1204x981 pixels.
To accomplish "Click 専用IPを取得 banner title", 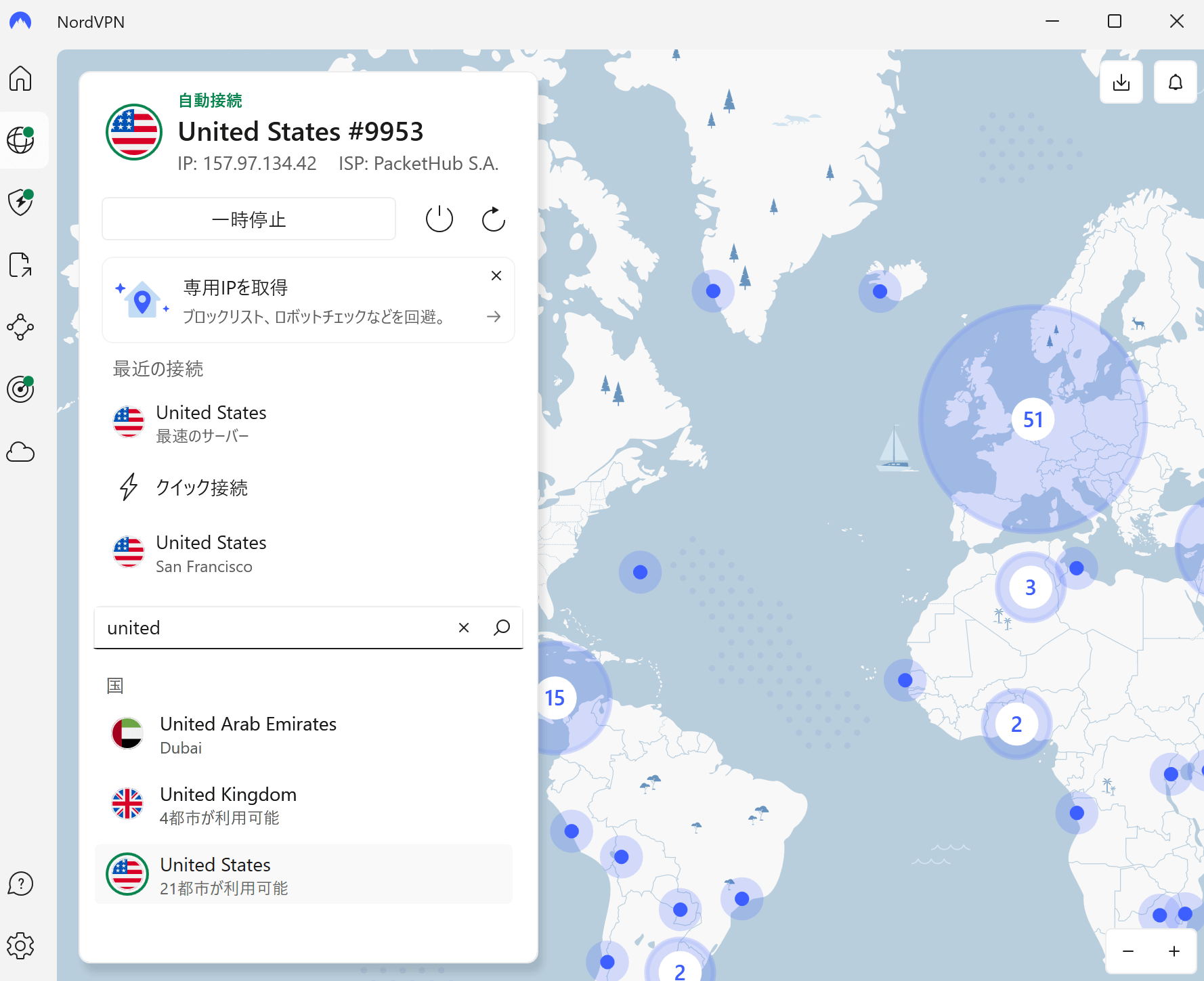I will (236, 288).
